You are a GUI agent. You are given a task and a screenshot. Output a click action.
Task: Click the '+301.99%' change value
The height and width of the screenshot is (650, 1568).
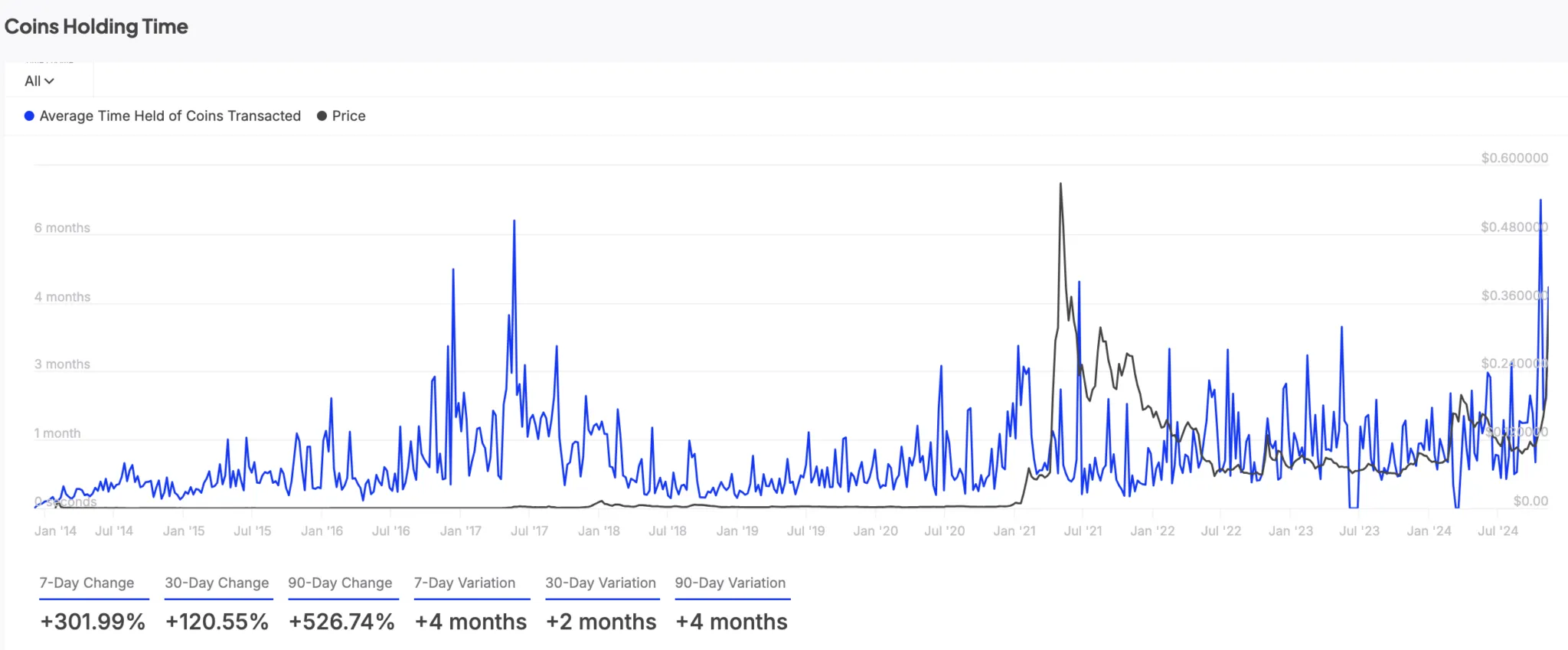pos(93,622)
